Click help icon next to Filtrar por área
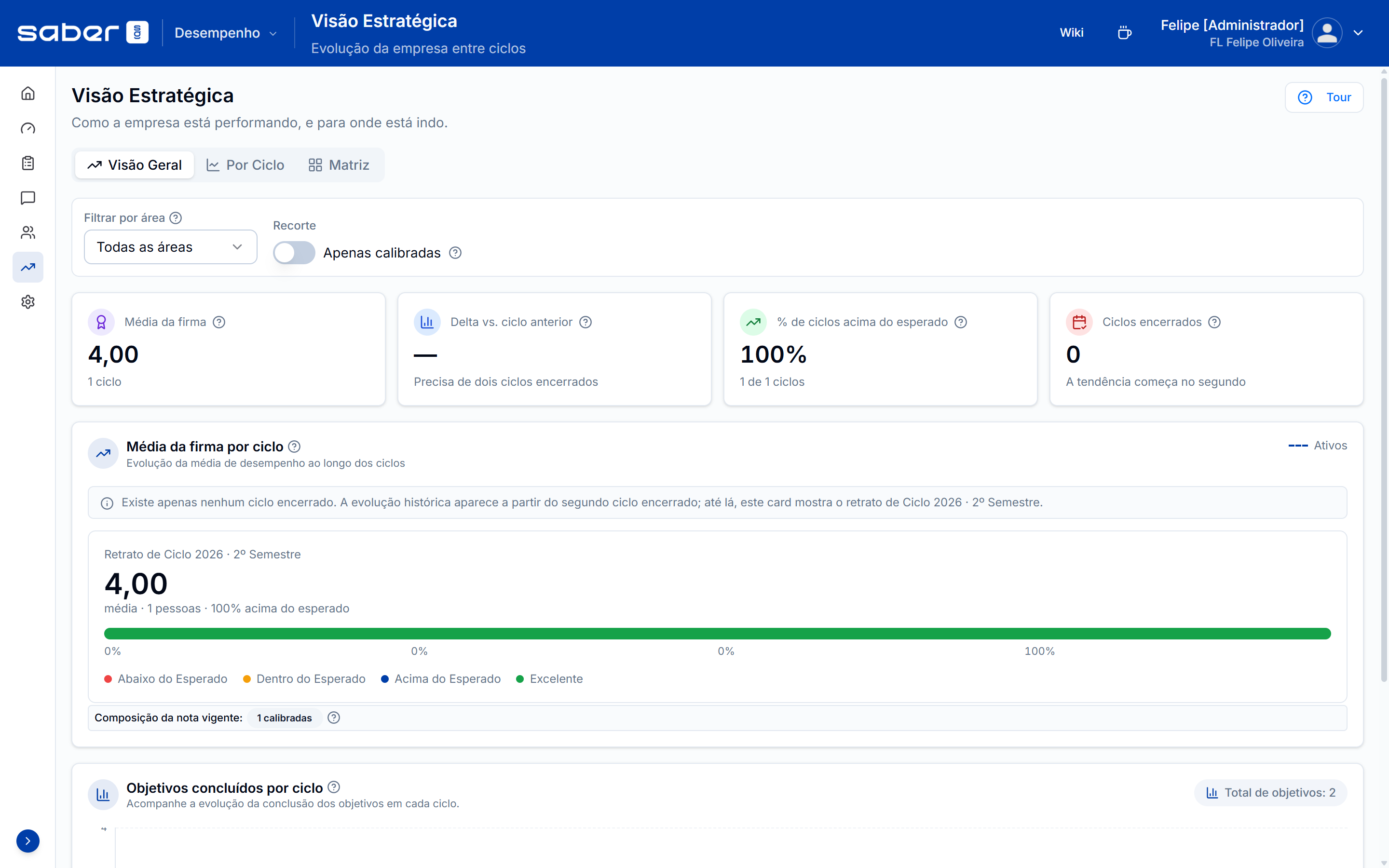1389x868 pixels. (x=176, y=218)
